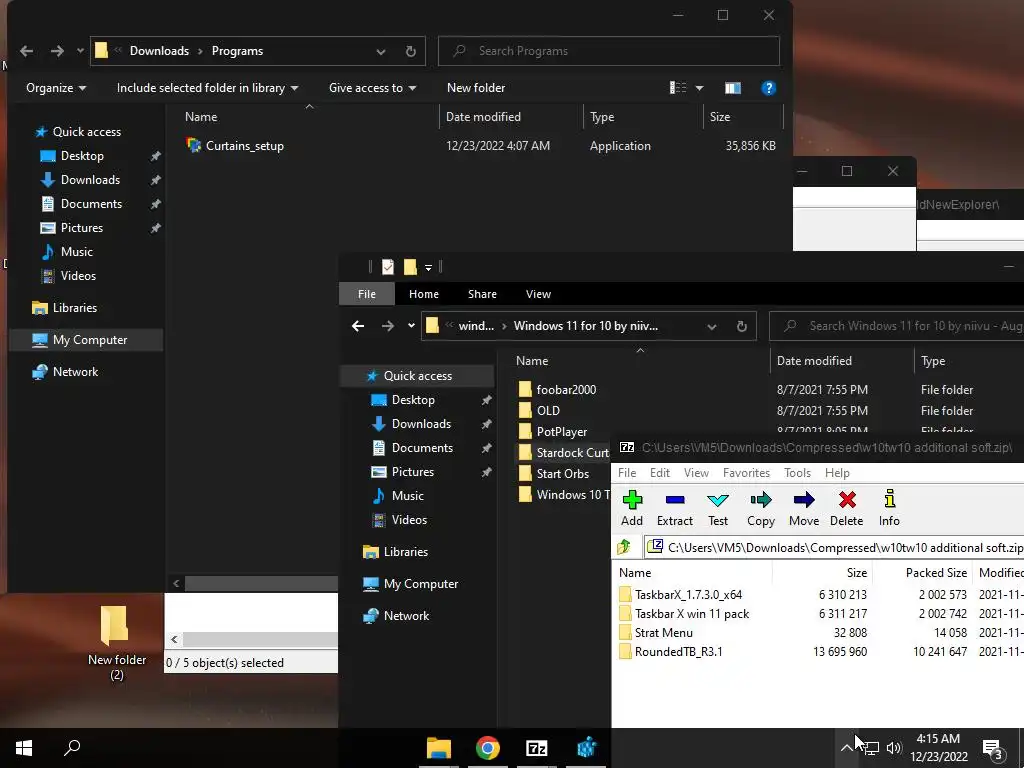Switch to View ribbon tab
This screenshot has width=1024, height=768.
538,294
